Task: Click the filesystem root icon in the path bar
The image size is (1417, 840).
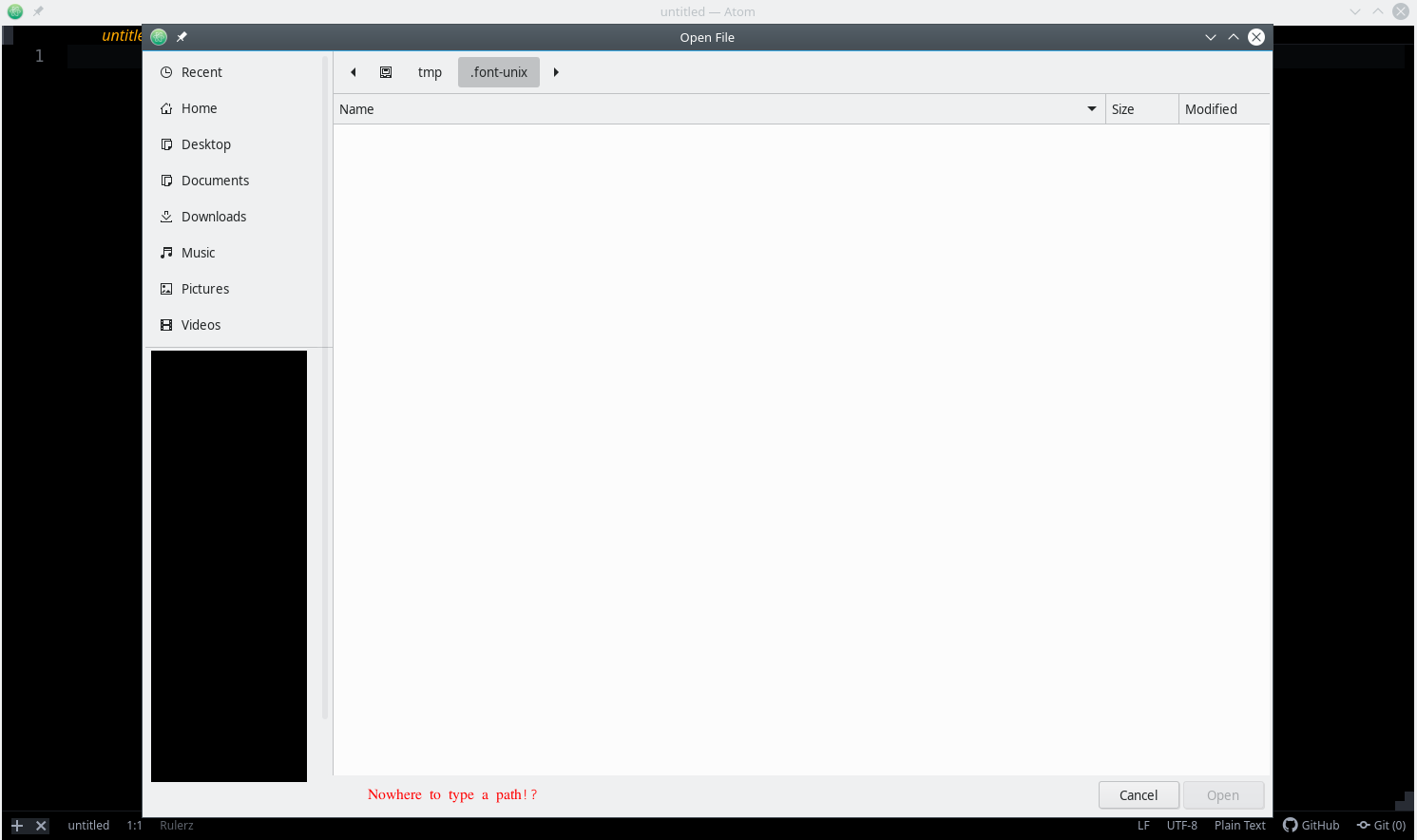Action: point(386,71)
